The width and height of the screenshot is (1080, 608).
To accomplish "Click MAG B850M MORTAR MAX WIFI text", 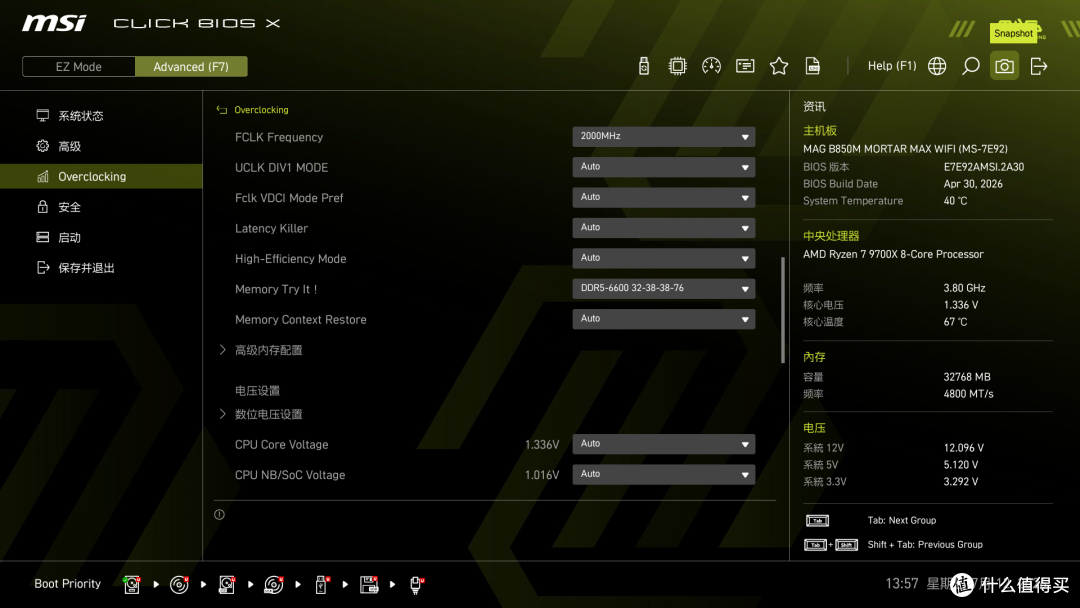I will pos(905,149).
